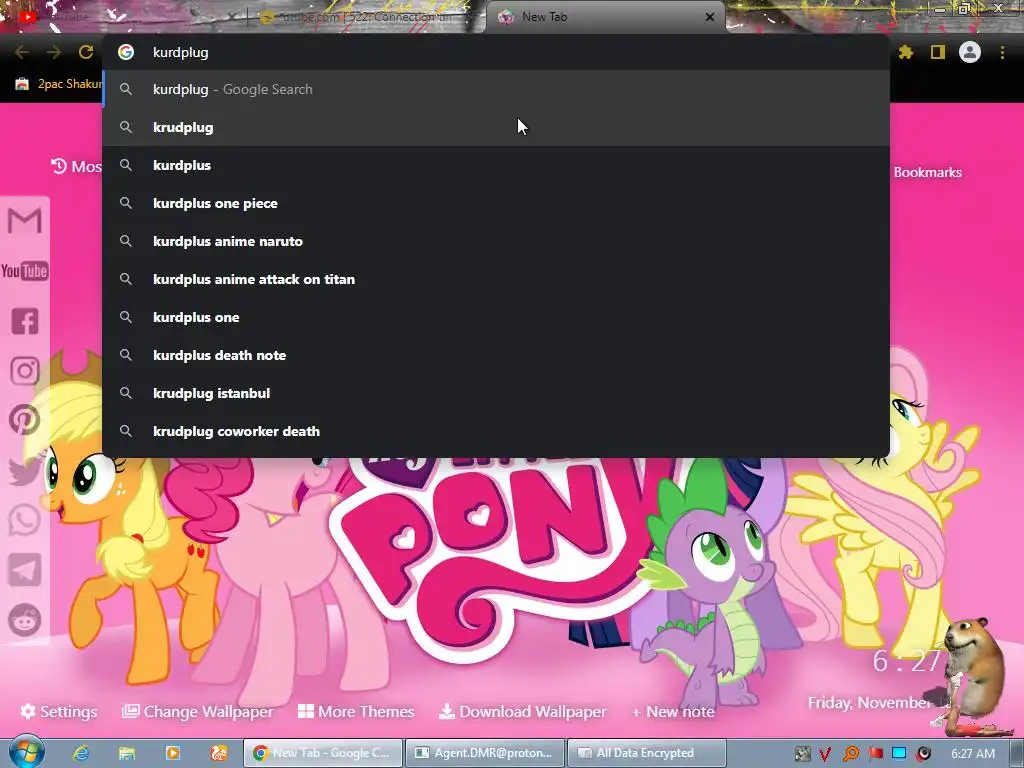Open the Agent.DMR@proton taskbar window
This screenshot has width=1024, height=768.
[485, 753]
